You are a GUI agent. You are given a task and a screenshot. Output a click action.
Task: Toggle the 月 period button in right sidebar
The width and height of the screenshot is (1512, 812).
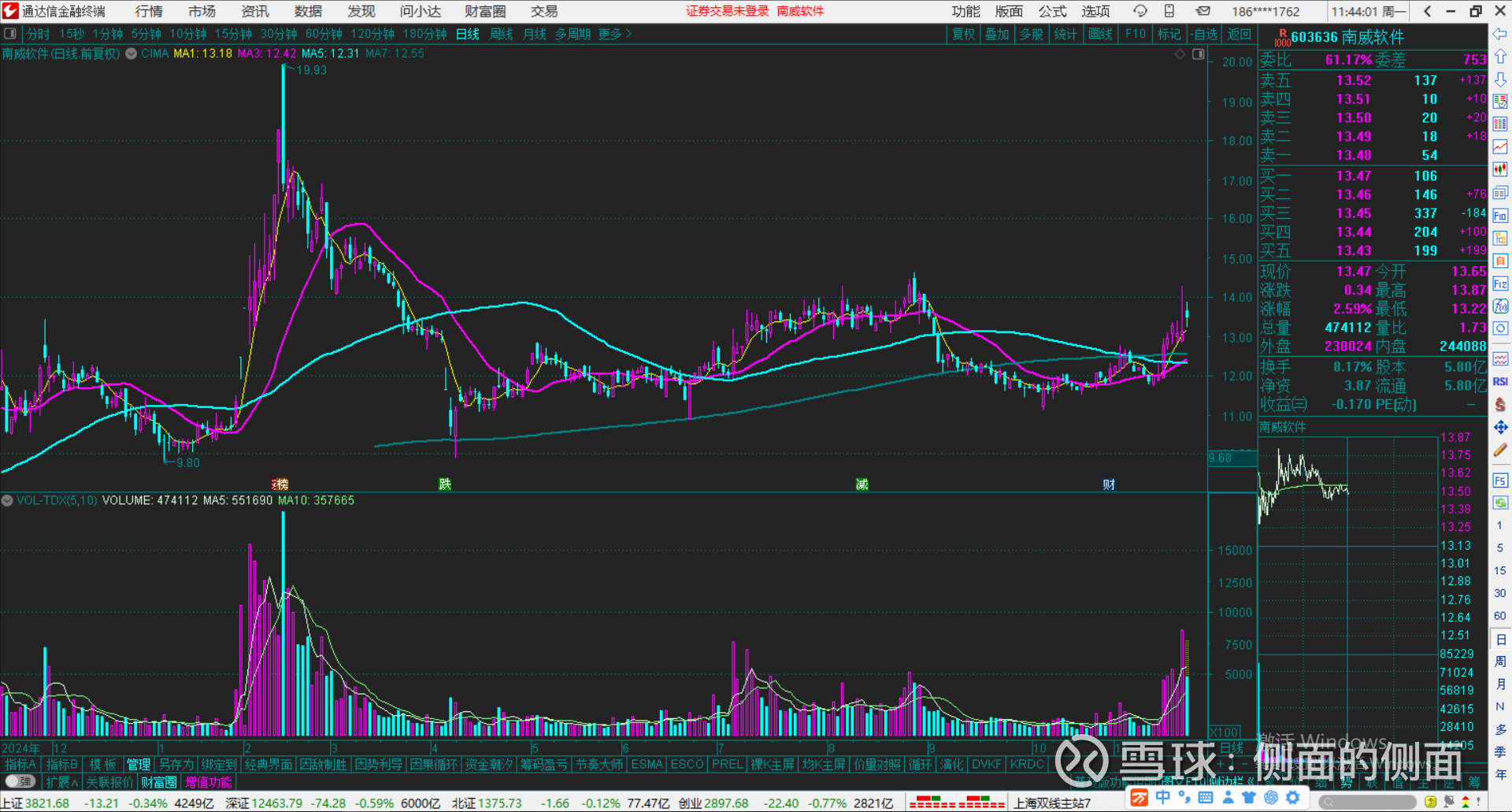point(1500,684)
